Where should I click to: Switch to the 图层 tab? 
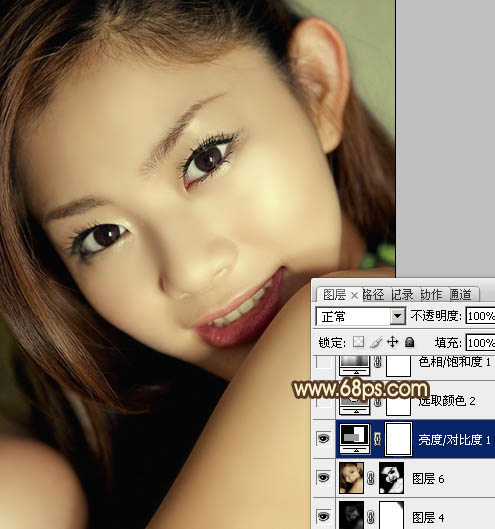(x=334, y=295)
